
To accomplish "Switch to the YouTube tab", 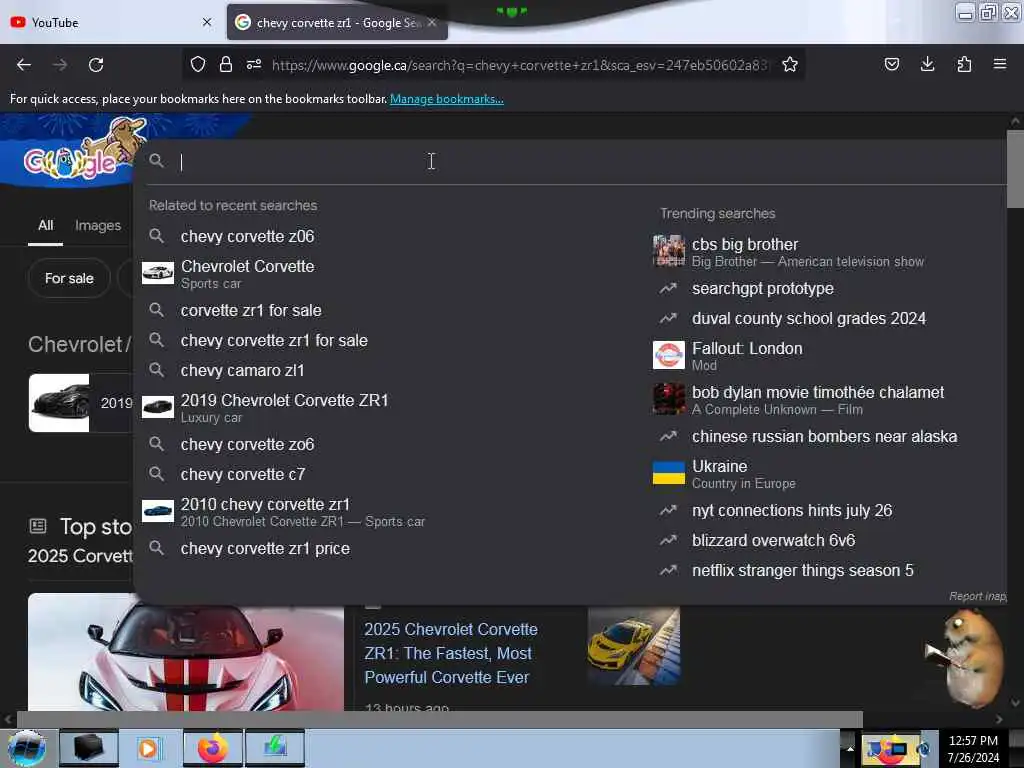I will pyautogui.click(x=111, y=22).
